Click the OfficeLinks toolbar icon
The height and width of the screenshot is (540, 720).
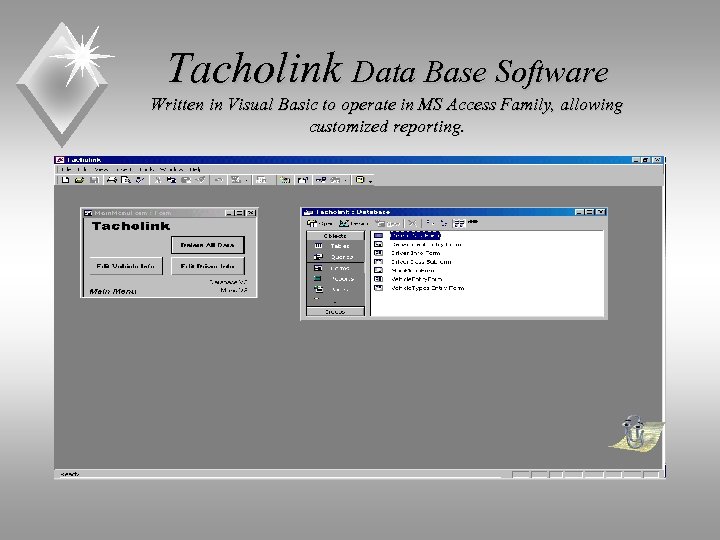tap(236, 180)
